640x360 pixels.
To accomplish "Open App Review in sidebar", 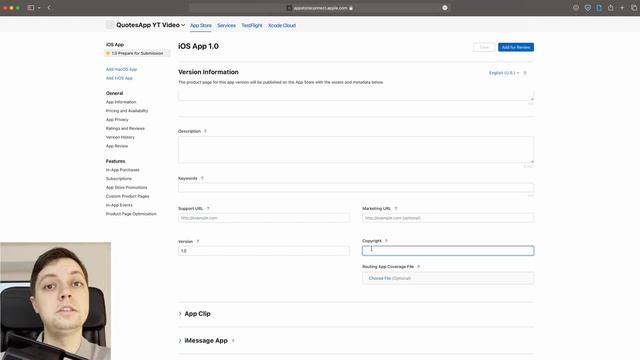I will [117, 146].
